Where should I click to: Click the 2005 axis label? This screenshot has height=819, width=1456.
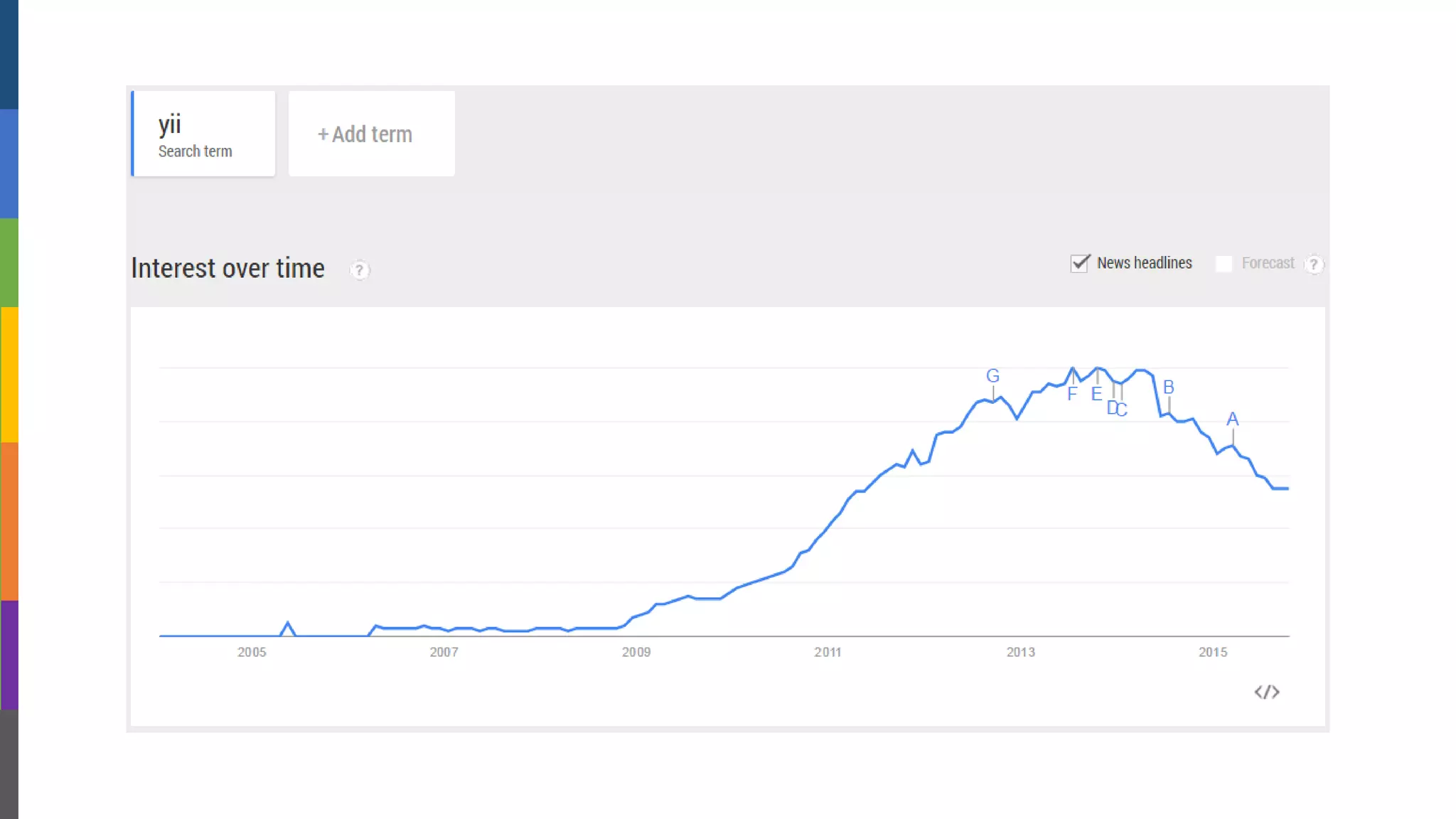[x=252, y=652]
